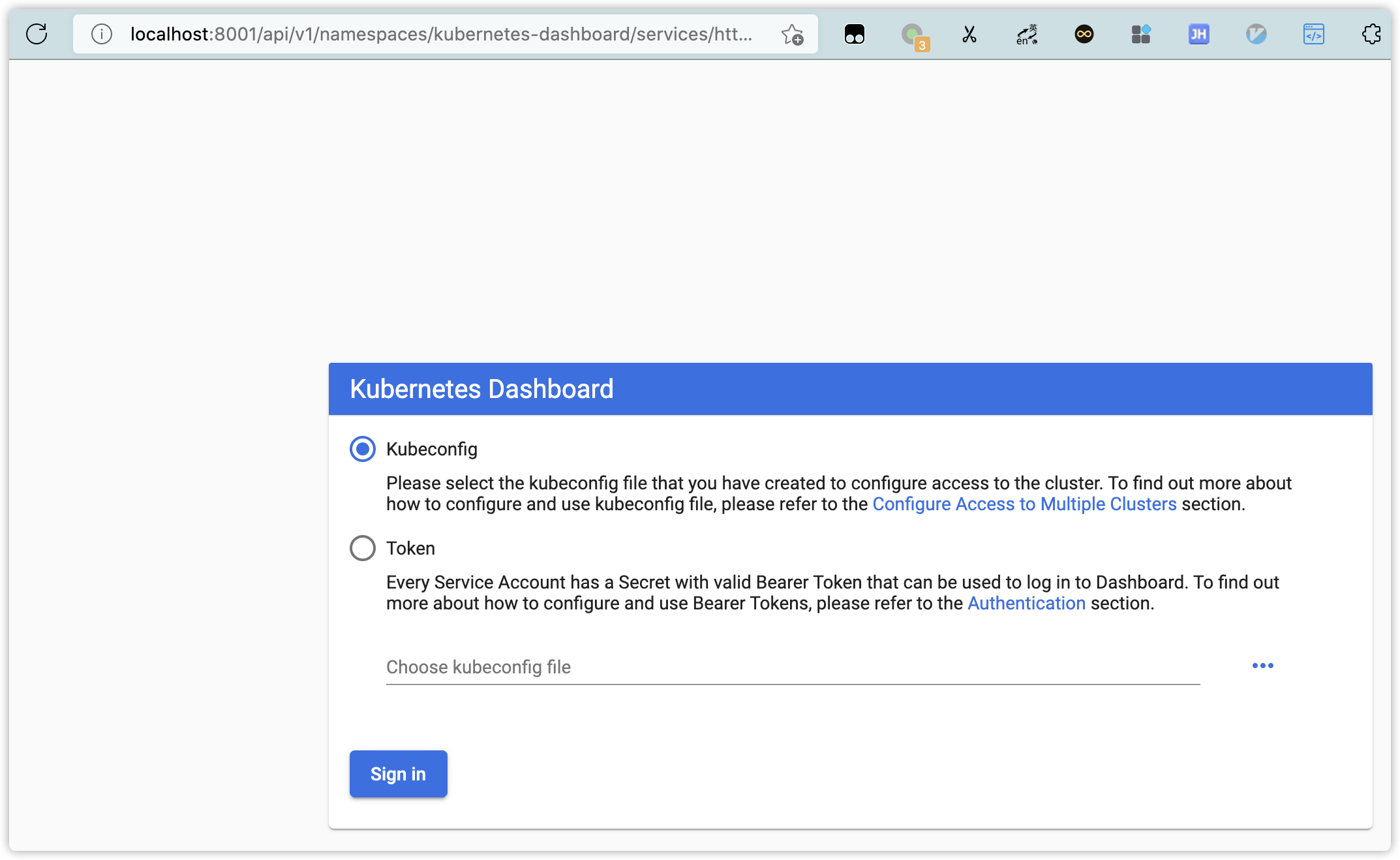Click the Token option label
The image size is (1400, 860).
(410, 548)
